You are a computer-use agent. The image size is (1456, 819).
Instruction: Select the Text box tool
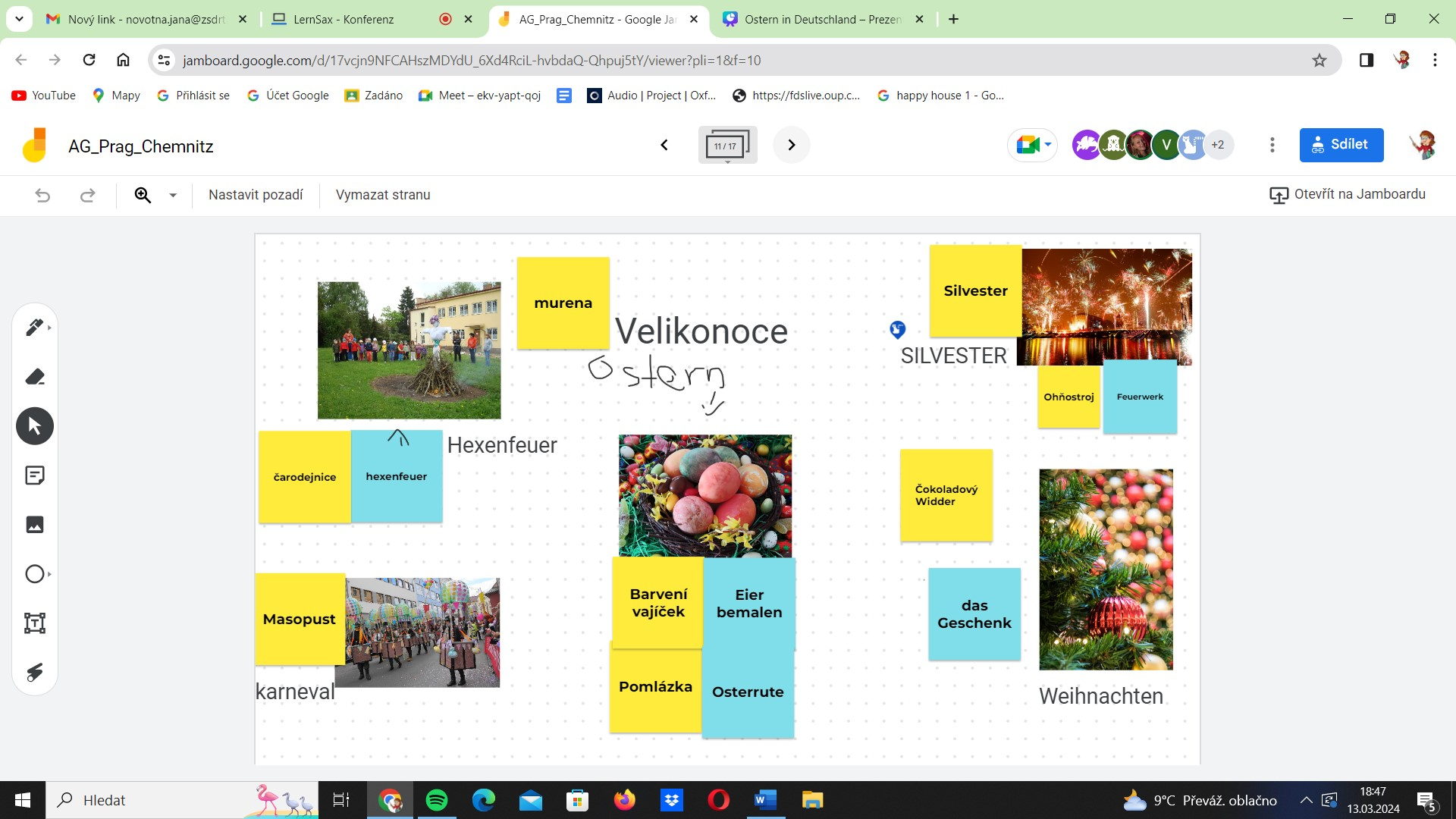[x=35, y=623]
